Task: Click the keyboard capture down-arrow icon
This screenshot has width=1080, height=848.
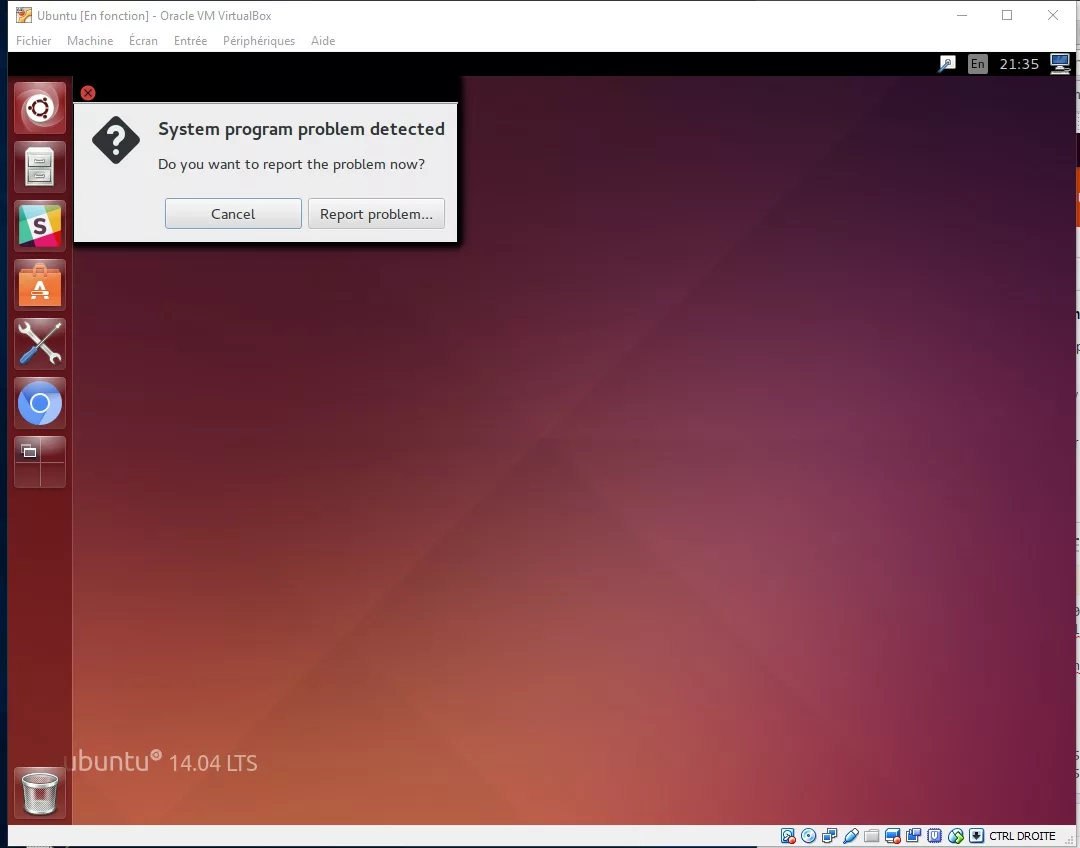Action: (976, 836)
